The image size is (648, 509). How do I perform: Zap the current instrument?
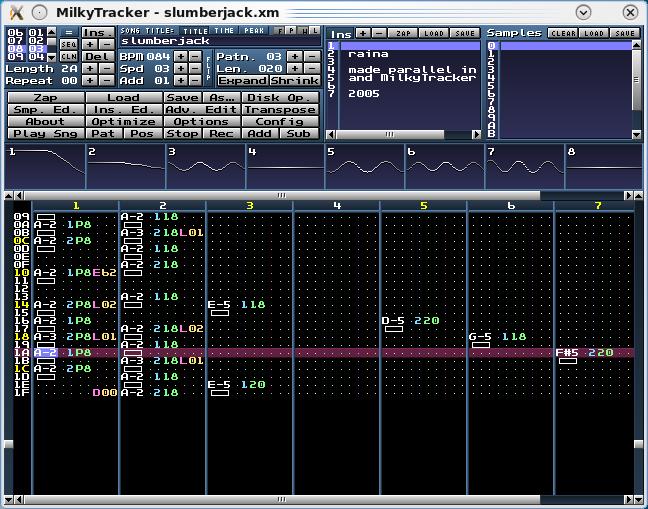[402, 33]
